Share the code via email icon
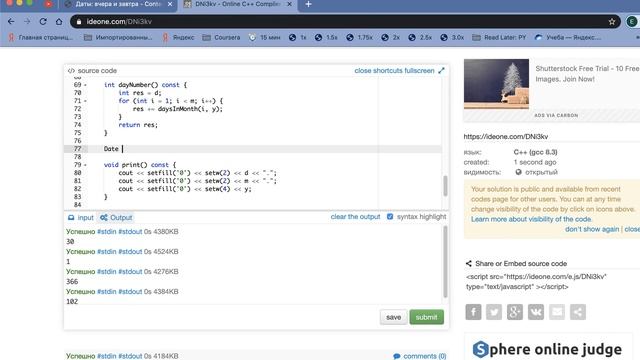Image resolution: width=640 pixels, height=360 pixels. pyautogui.click(x=557, y=312)
